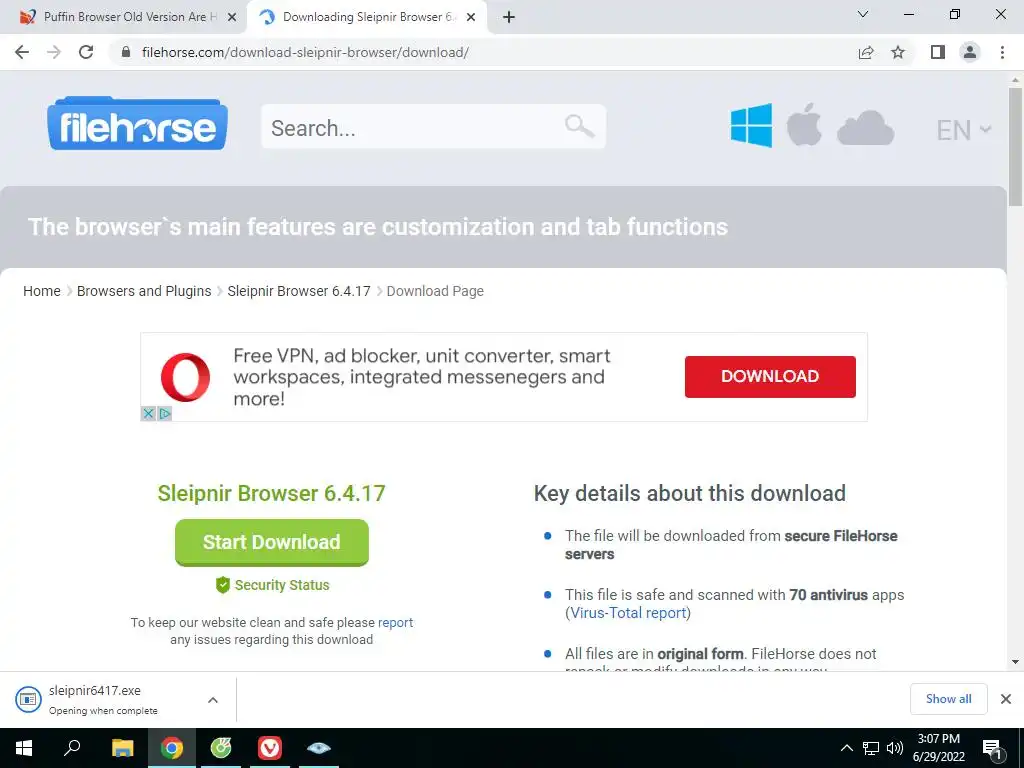Open Windows Start menu

point(24,748)
